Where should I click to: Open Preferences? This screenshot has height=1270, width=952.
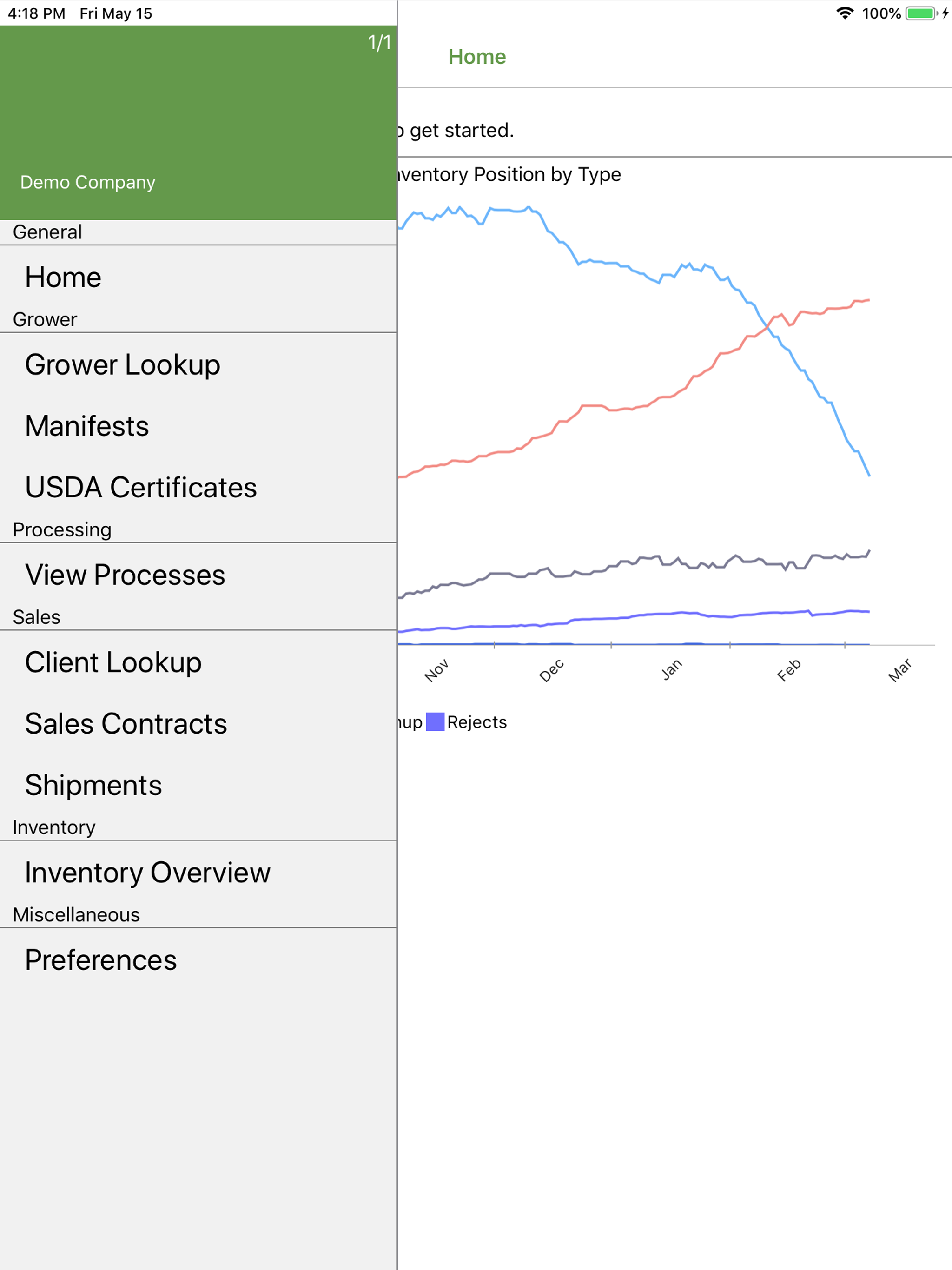tap(198, 959)
